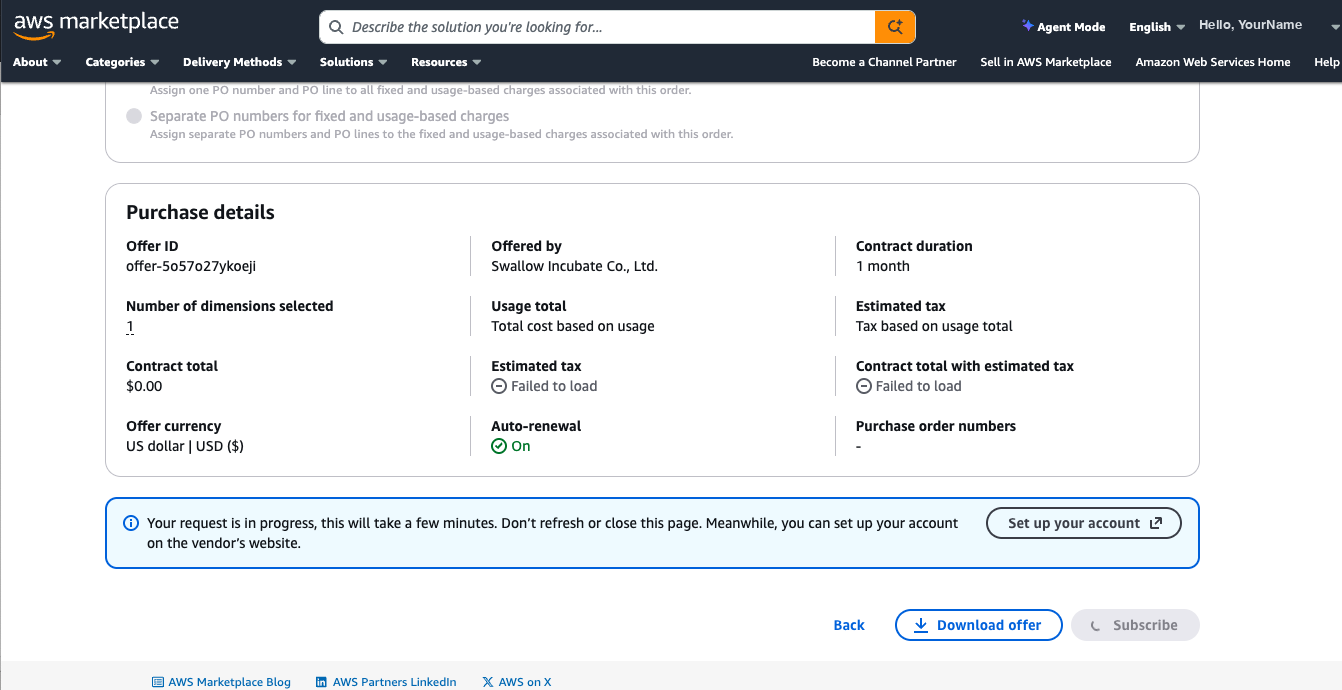Open Amazon Web Services Home
Image resolution: width=1342 pixels, height=690 pixels.
click(1213, 62)
